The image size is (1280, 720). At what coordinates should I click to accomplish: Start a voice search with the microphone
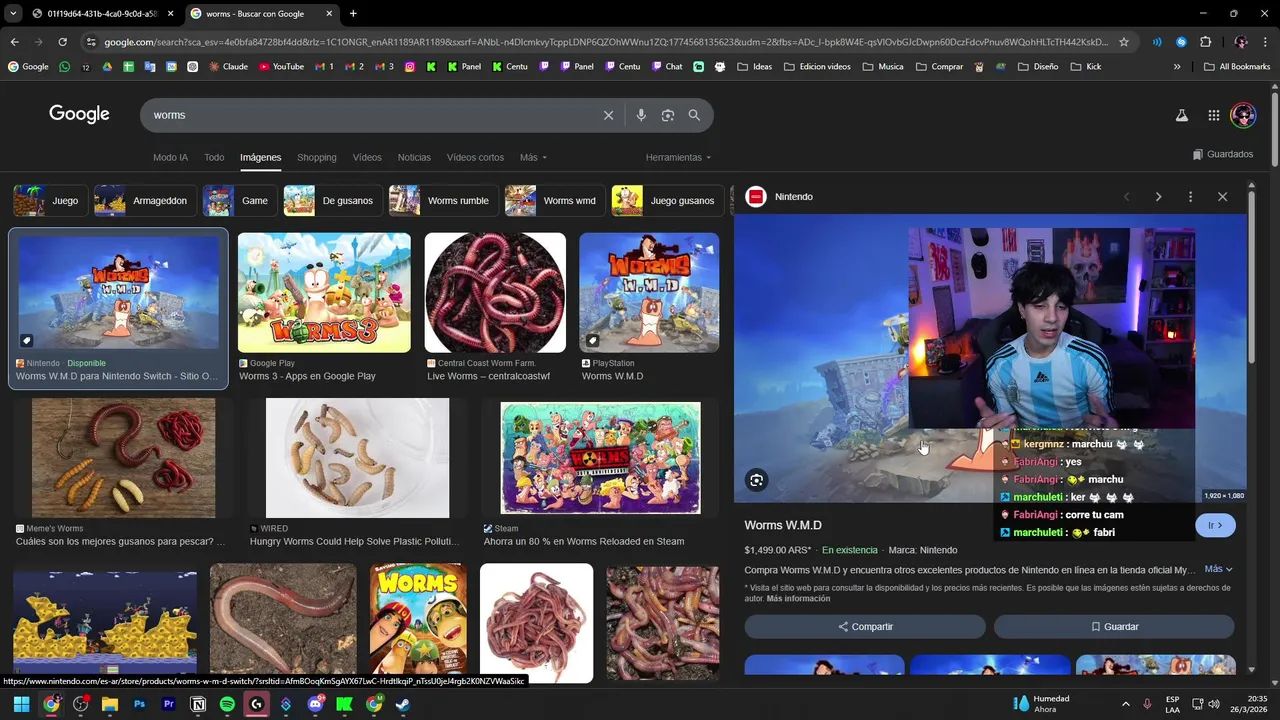[x=641, y=115]
